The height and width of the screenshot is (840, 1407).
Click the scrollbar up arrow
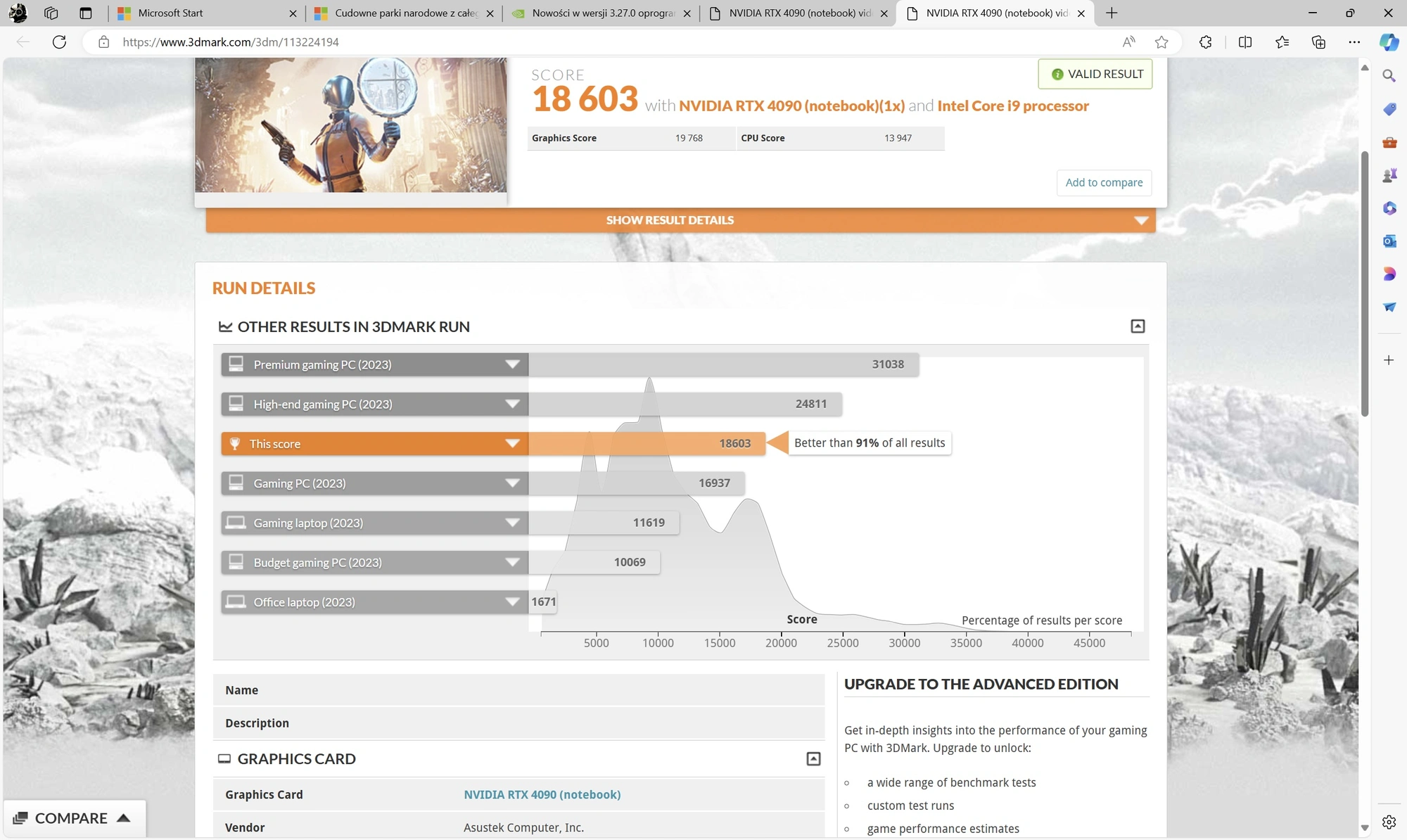[x=1365, y=68]
